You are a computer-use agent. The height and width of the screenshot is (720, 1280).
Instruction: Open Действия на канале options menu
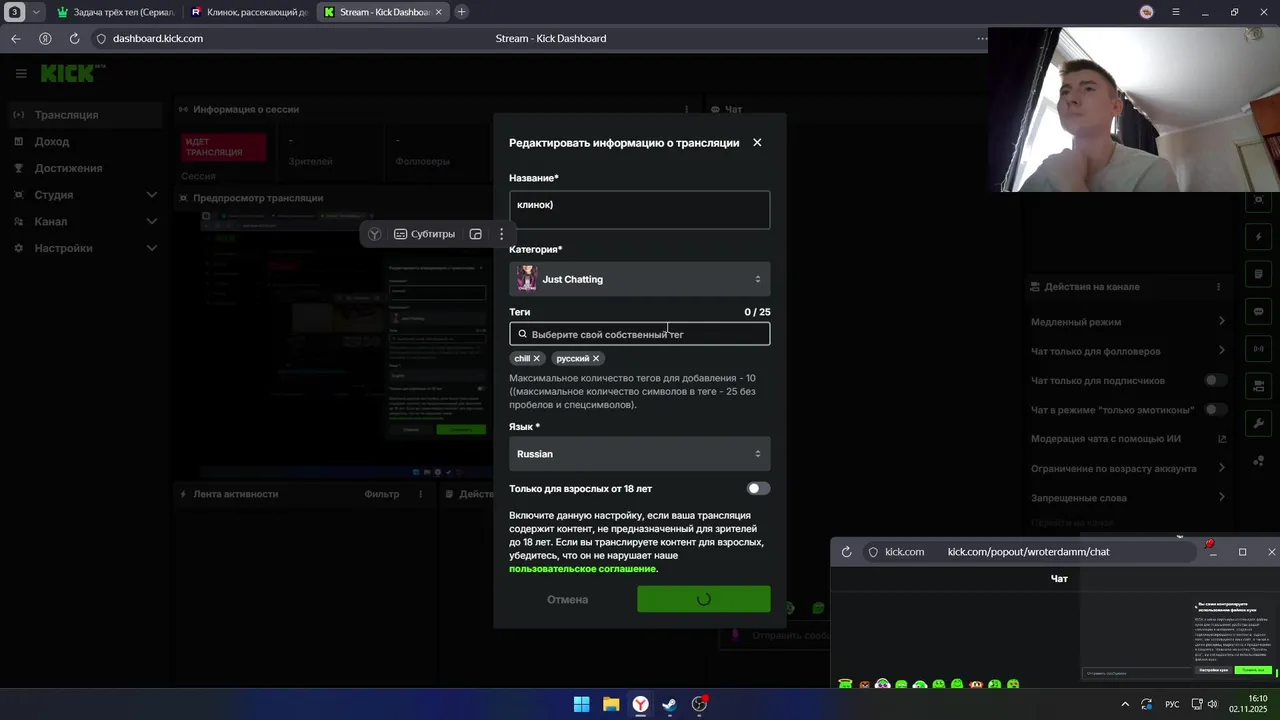[x=1218, y=287]
